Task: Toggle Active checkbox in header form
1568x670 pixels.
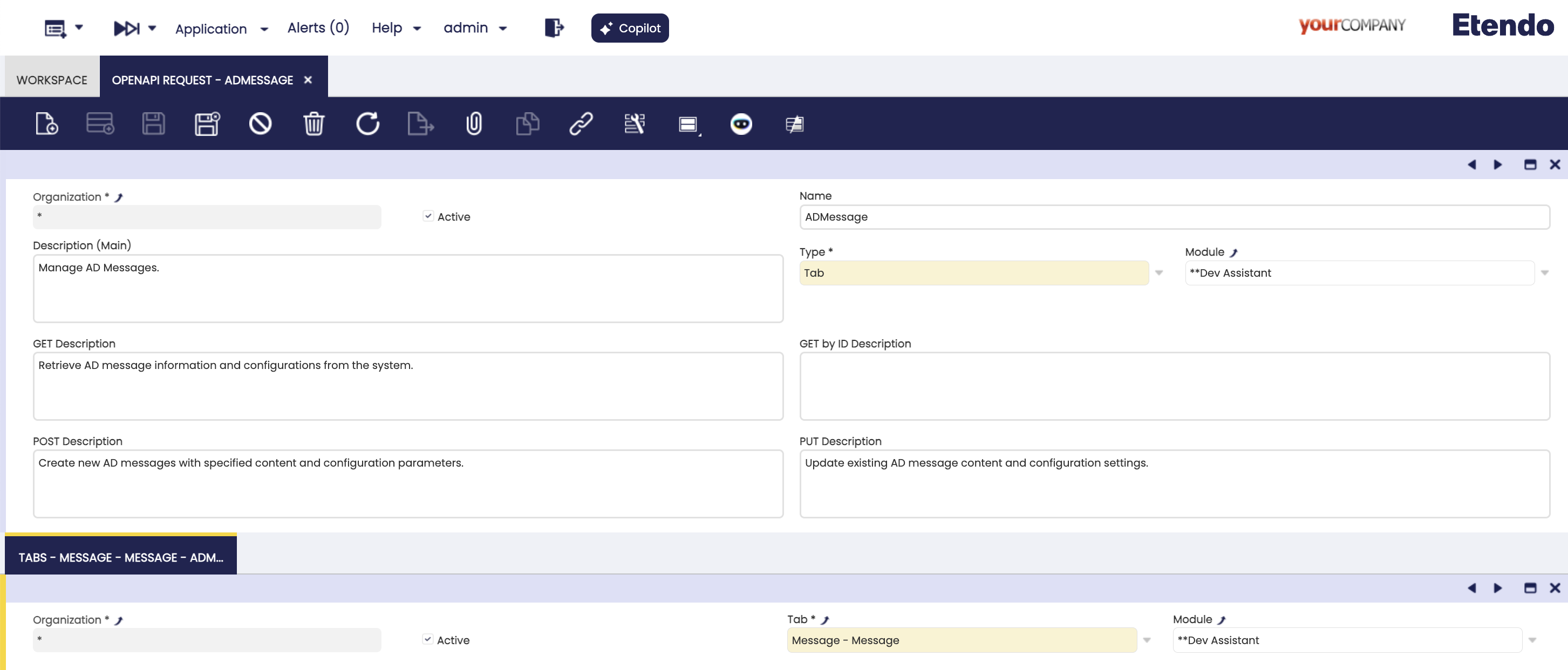Action: click(x=428, y=216)
